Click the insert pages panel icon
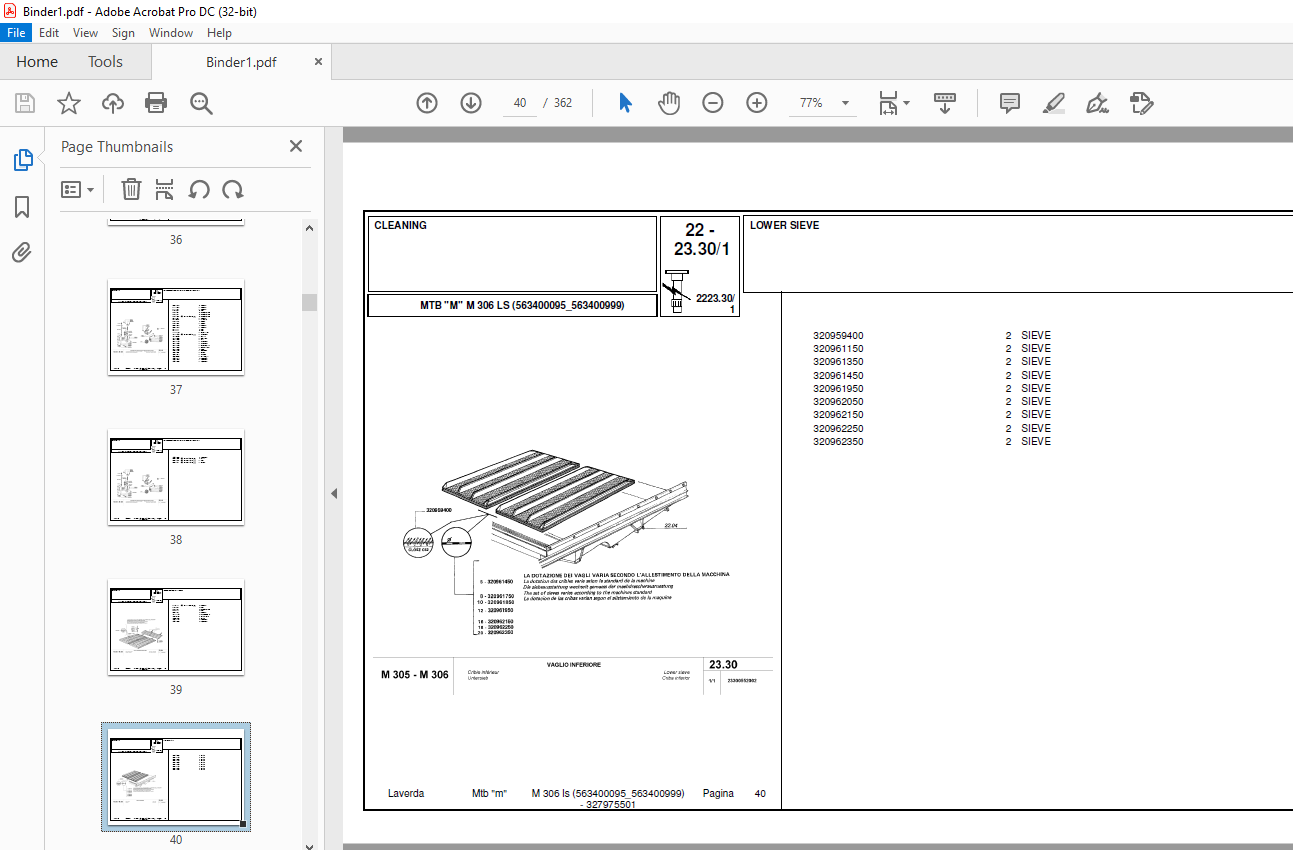Screen dimensions: 1293x850 [x=165, y=189]
